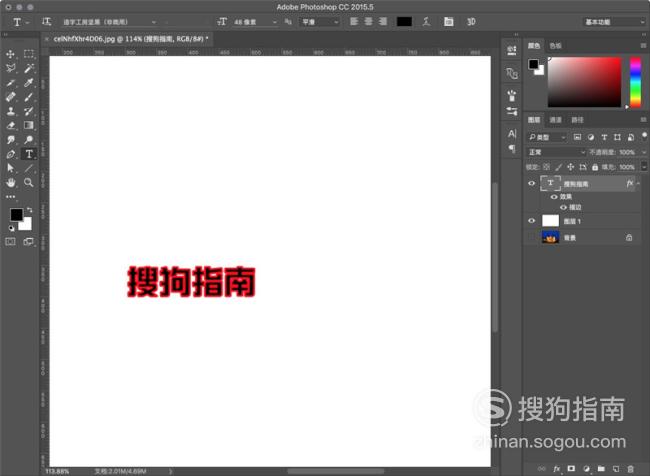
Task: Select the Rectangular Marquee tool
Action: pyautogui.click(x=29, y=54)
